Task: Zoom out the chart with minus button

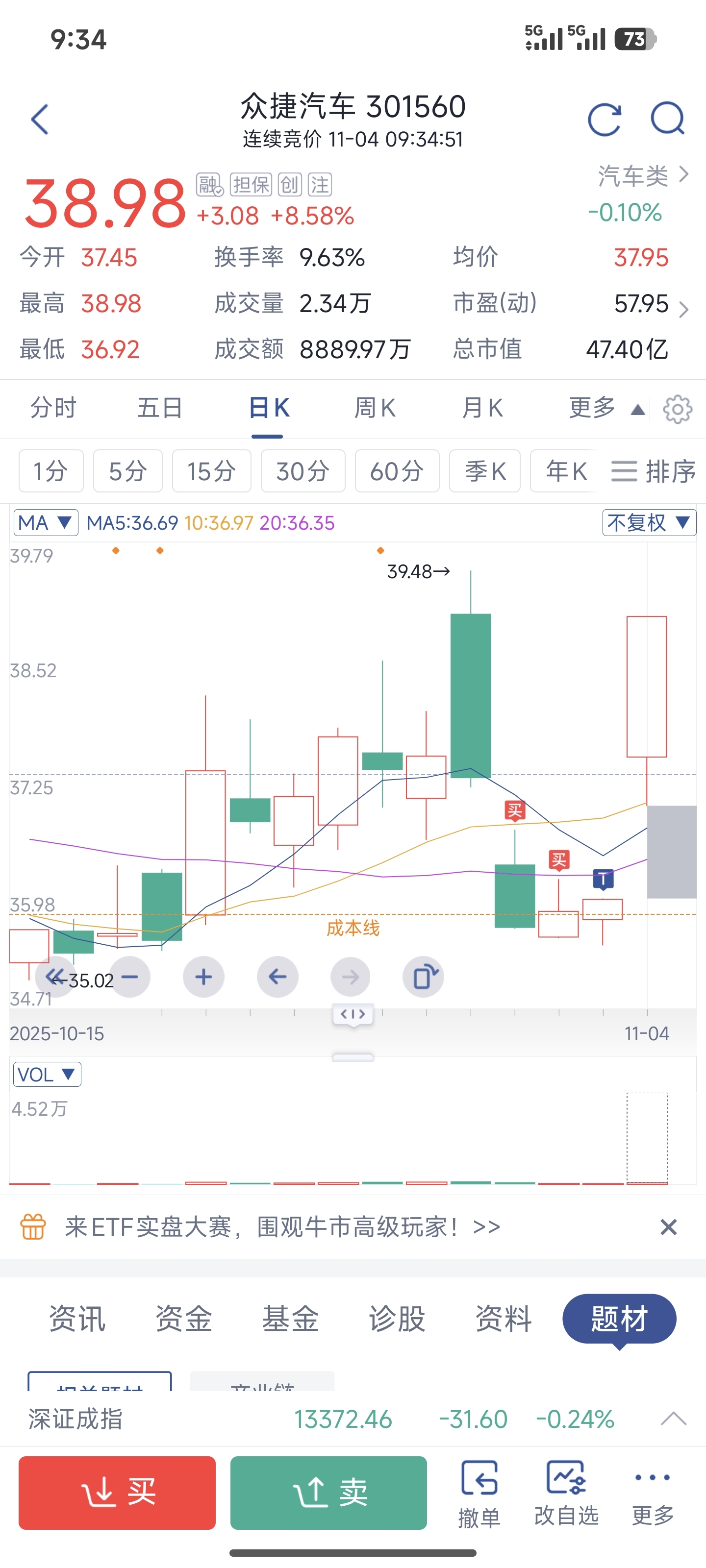Action: point(130,977)
